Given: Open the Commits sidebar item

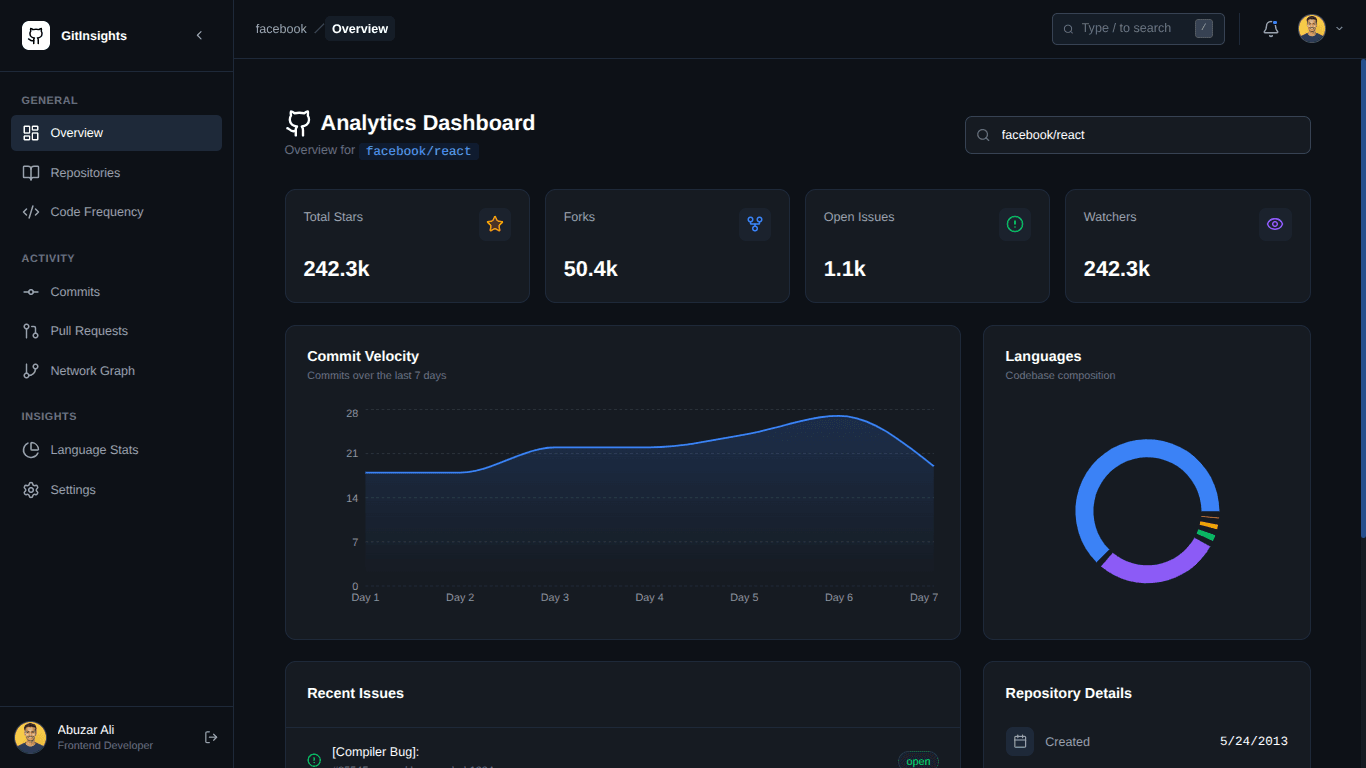Looking at the screenshot, I should pyautogui.click(x=116, y=292).
